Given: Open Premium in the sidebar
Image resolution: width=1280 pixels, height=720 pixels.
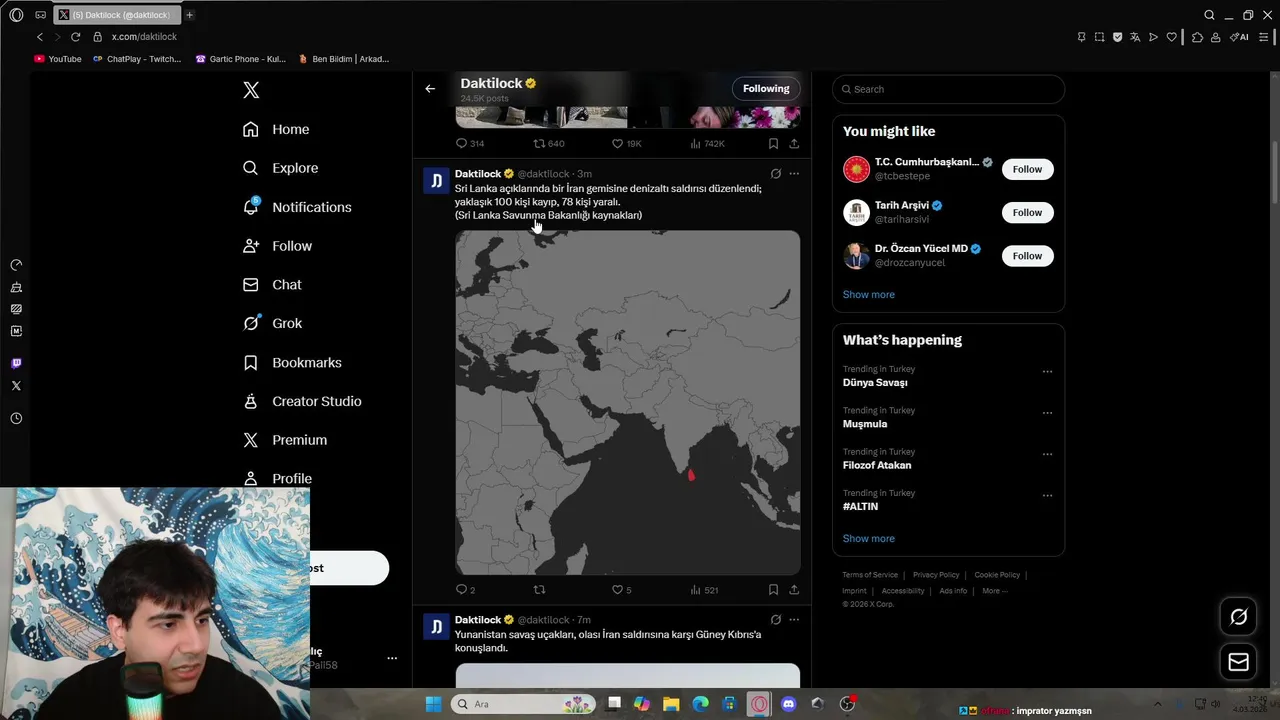Looking at the screenshot, I should (x=285, y=440).
